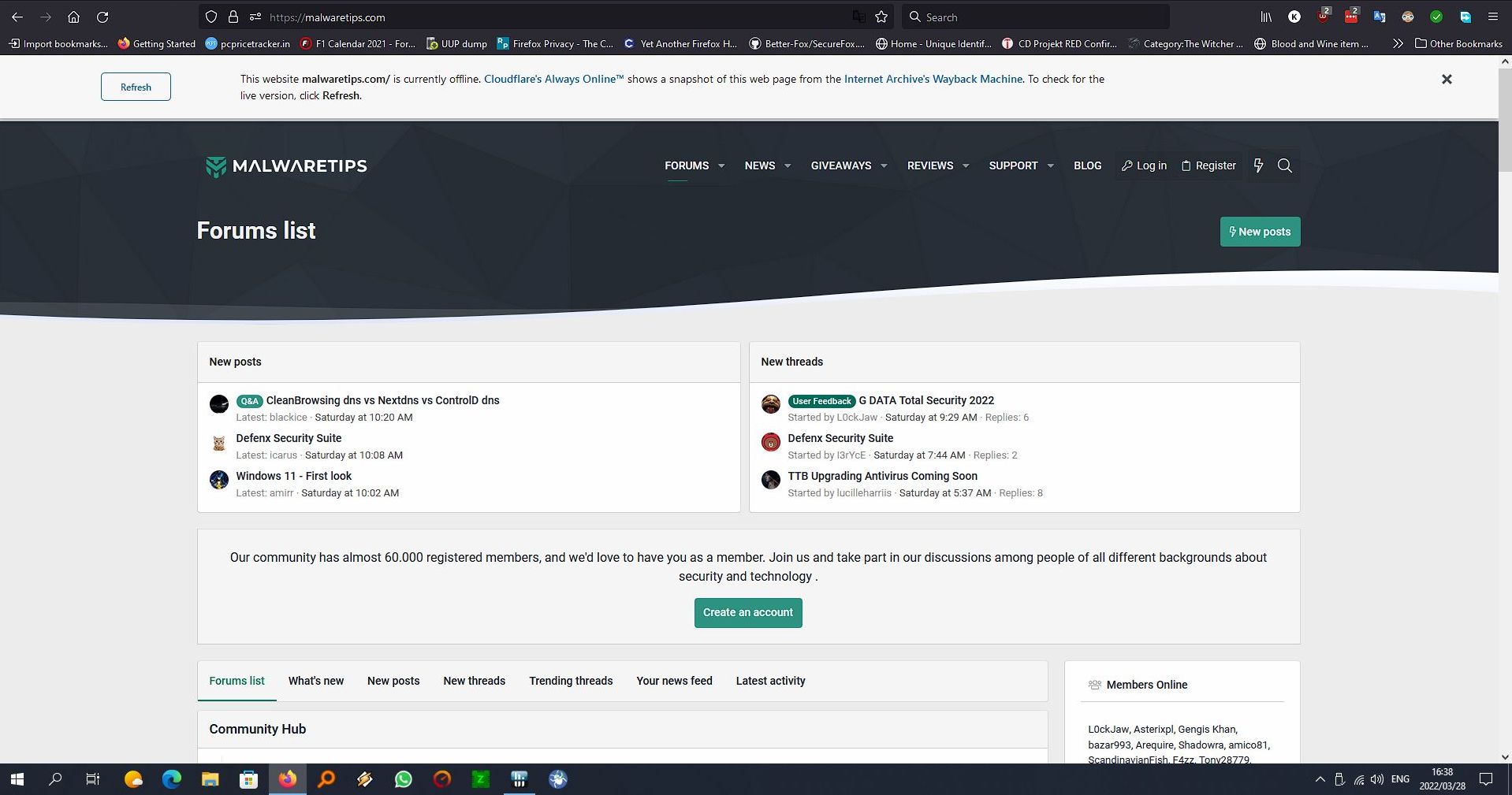1512x795 pixels.
Task: Click the red extension icon with three dots
Action: [x=1351, y=16]
